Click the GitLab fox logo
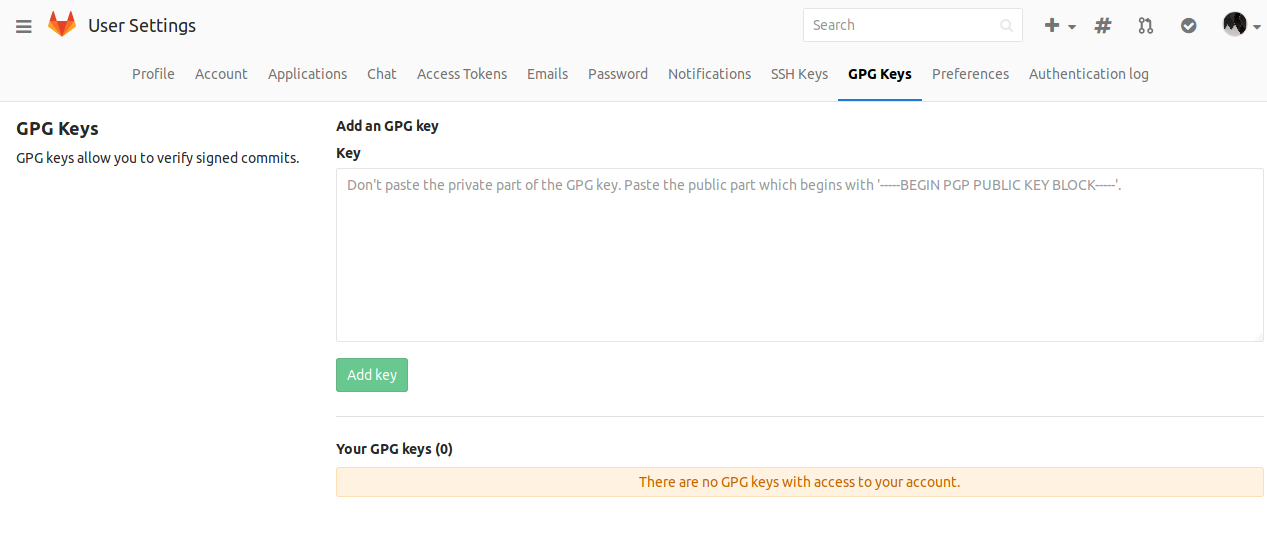This screenshot has width=1267, height=536. point(62,25)
